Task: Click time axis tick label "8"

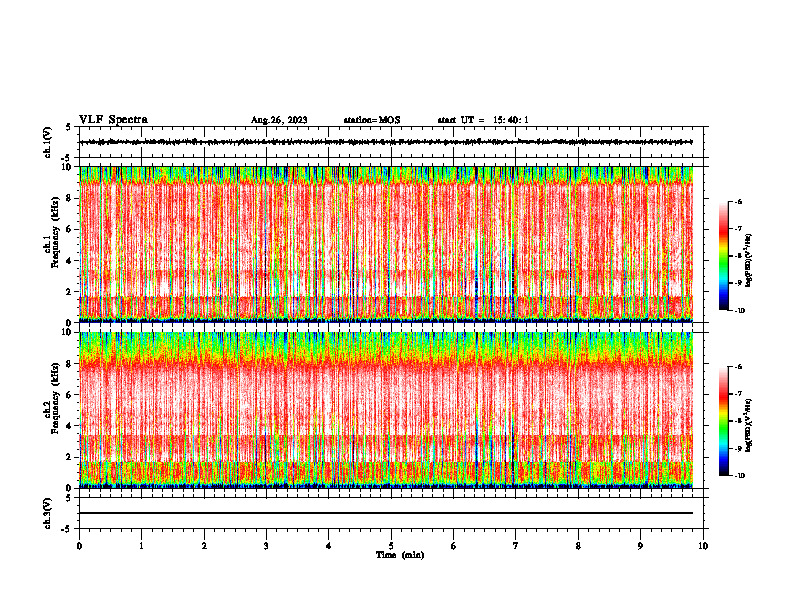Action: click(578, 546)
